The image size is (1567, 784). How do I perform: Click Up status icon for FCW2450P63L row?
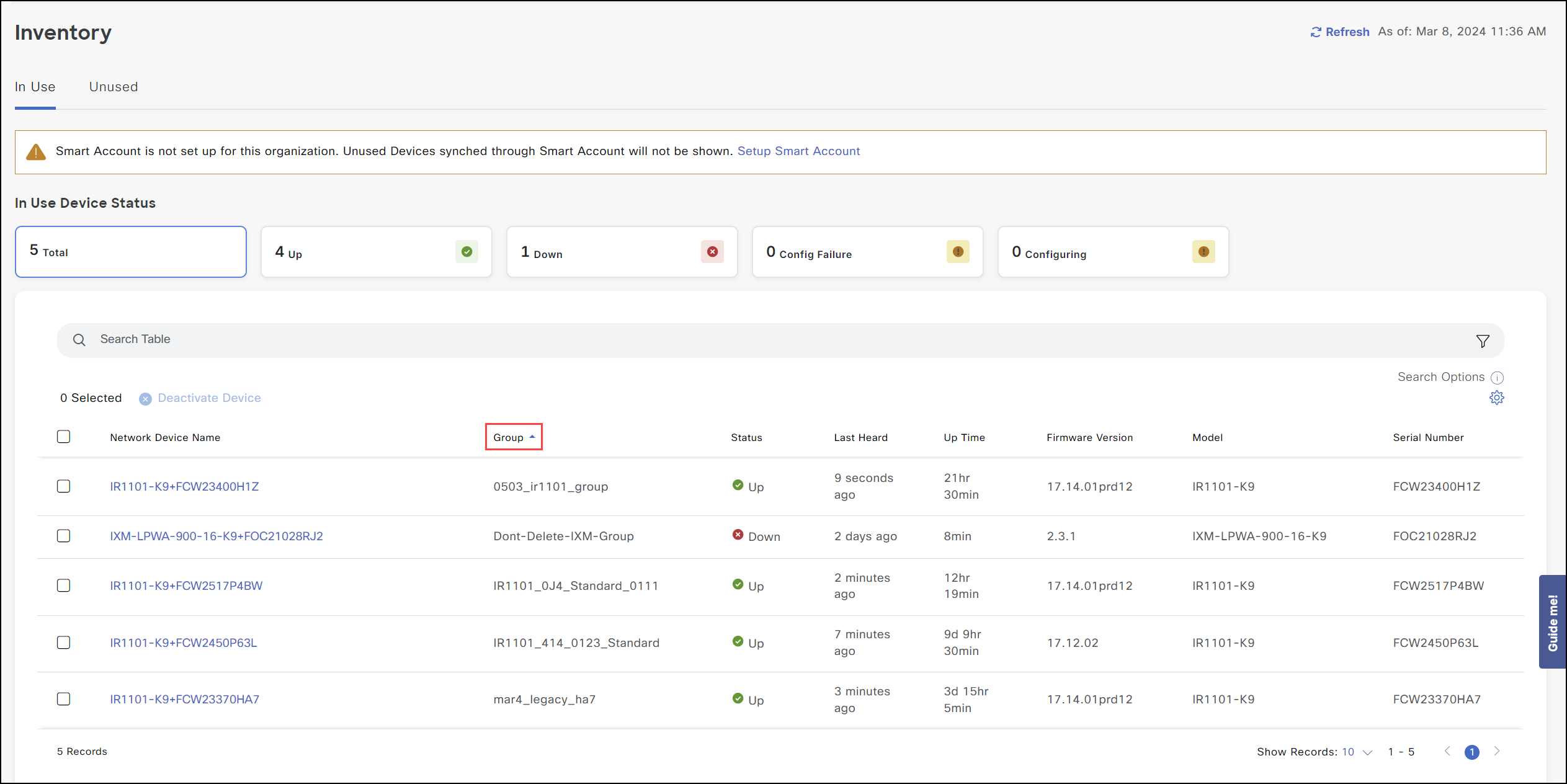pyautogui.click(x=738, y=641)
